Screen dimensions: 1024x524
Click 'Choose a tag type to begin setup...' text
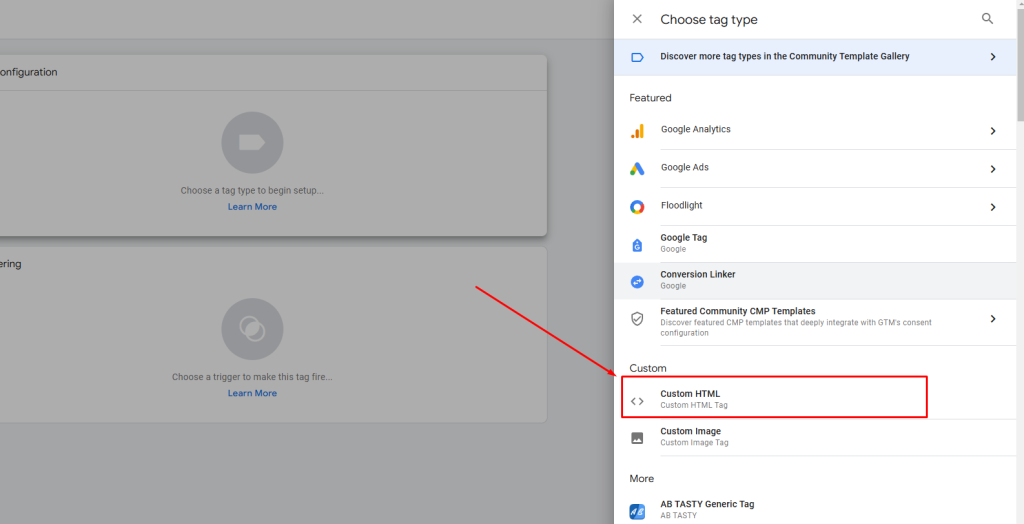point(252,191)
